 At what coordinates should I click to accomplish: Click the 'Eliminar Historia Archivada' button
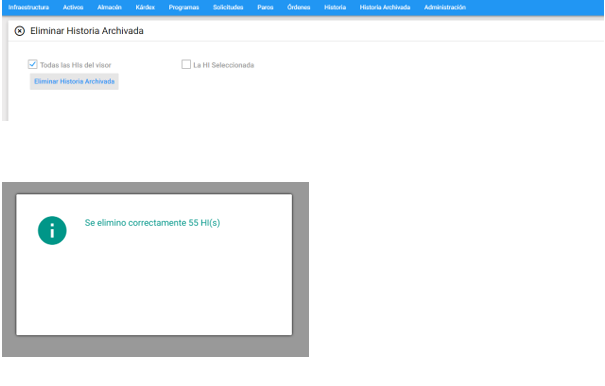(x=74, y=81)
